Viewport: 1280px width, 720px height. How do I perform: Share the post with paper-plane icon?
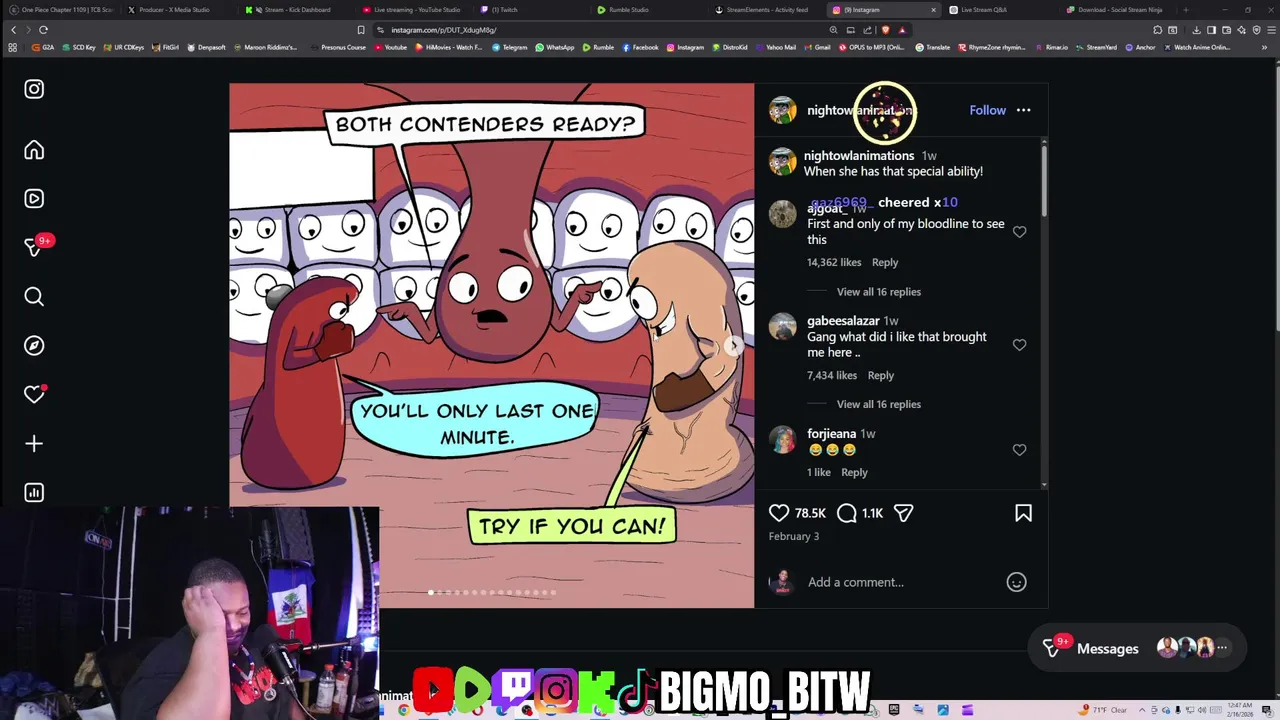click(x=904, y=513)
